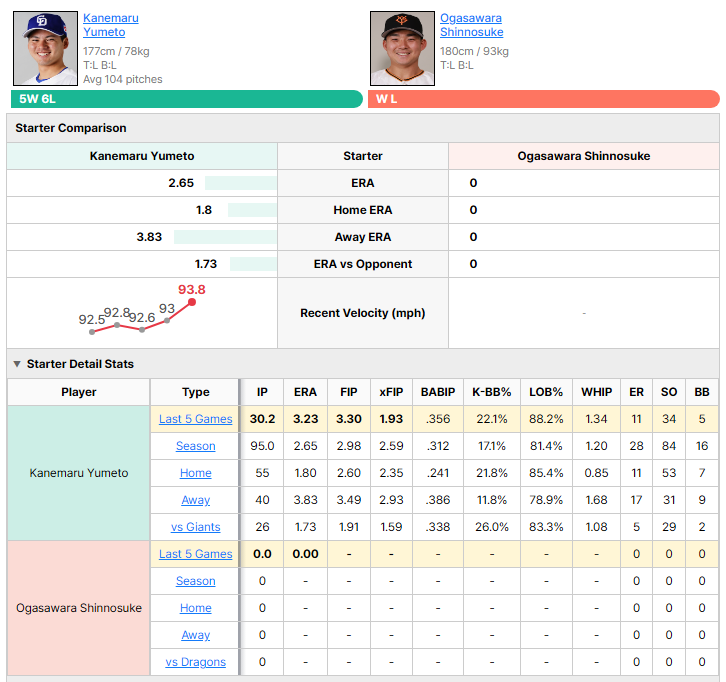
Task: Click the 0.85 WHIP cell
Action: [596, 473]
